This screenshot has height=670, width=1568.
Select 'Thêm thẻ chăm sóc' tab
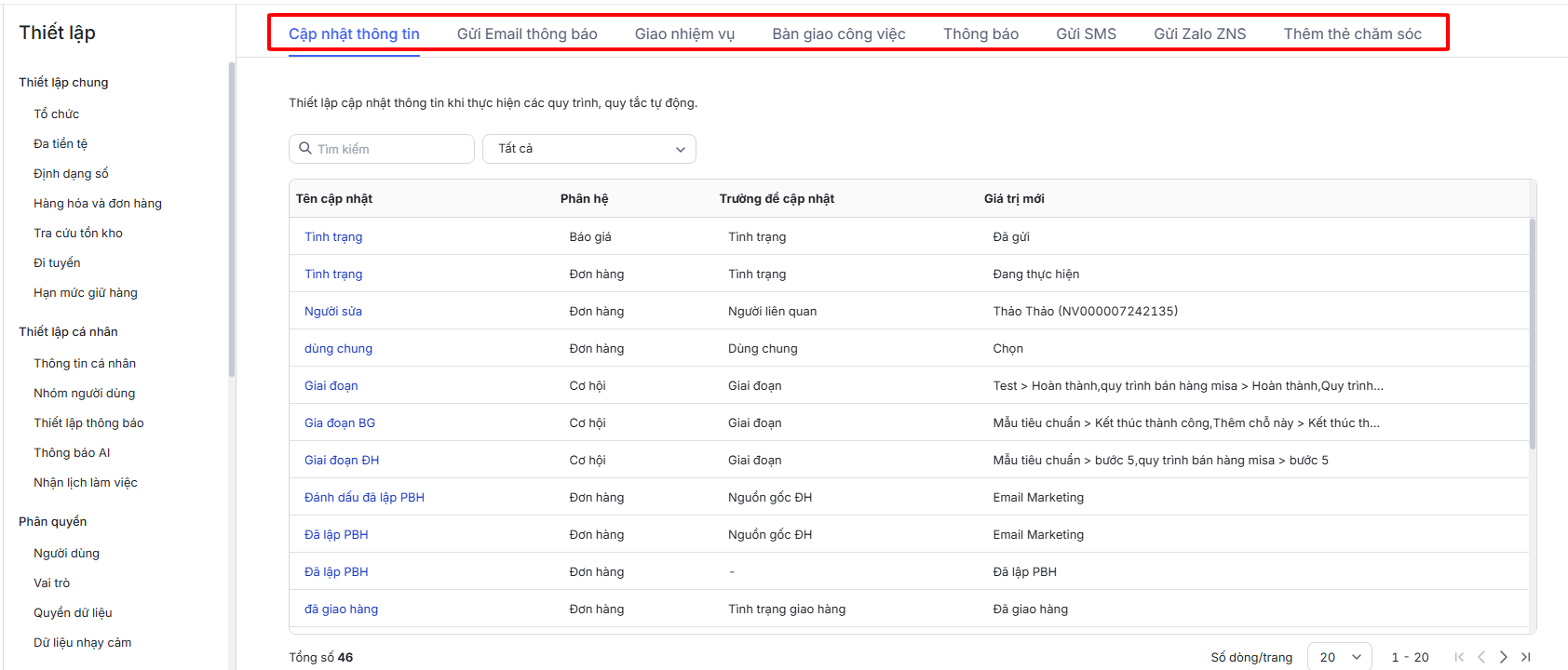point(1352,34)
